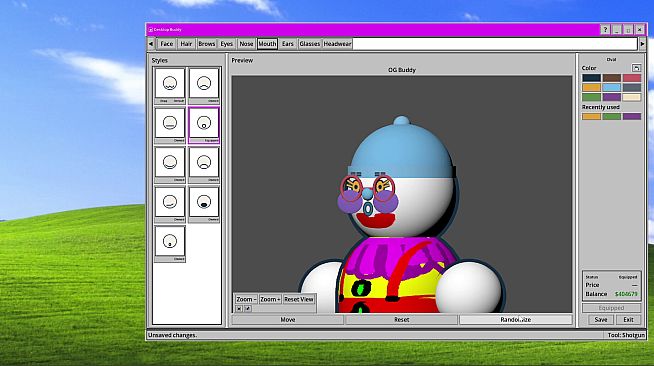Click the Randomize button
The image size is (654, 366).
pos(516,320)
